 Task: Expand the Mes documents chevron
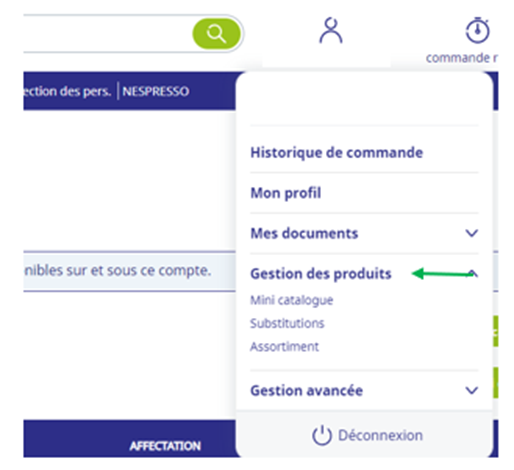coord(471,233)
